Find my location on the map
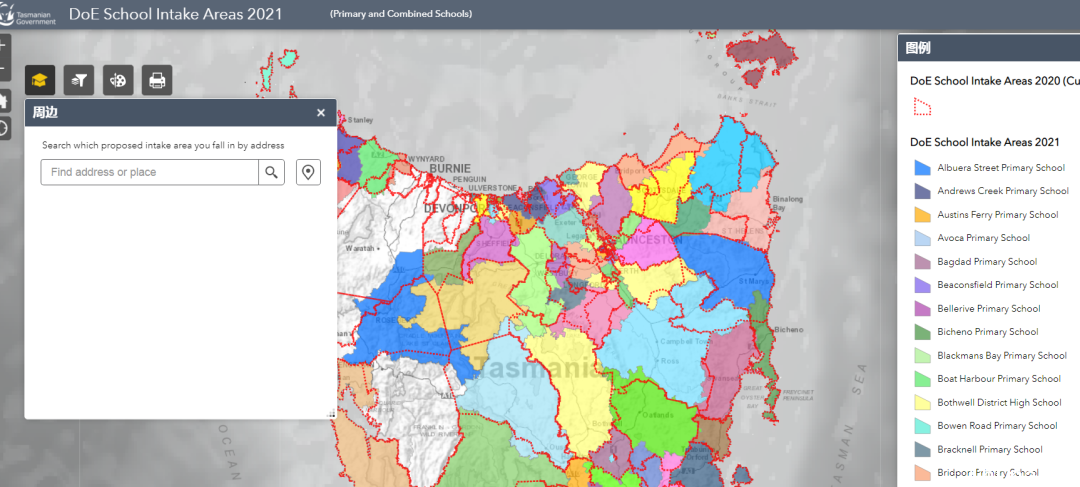 [x=3, y=127]
